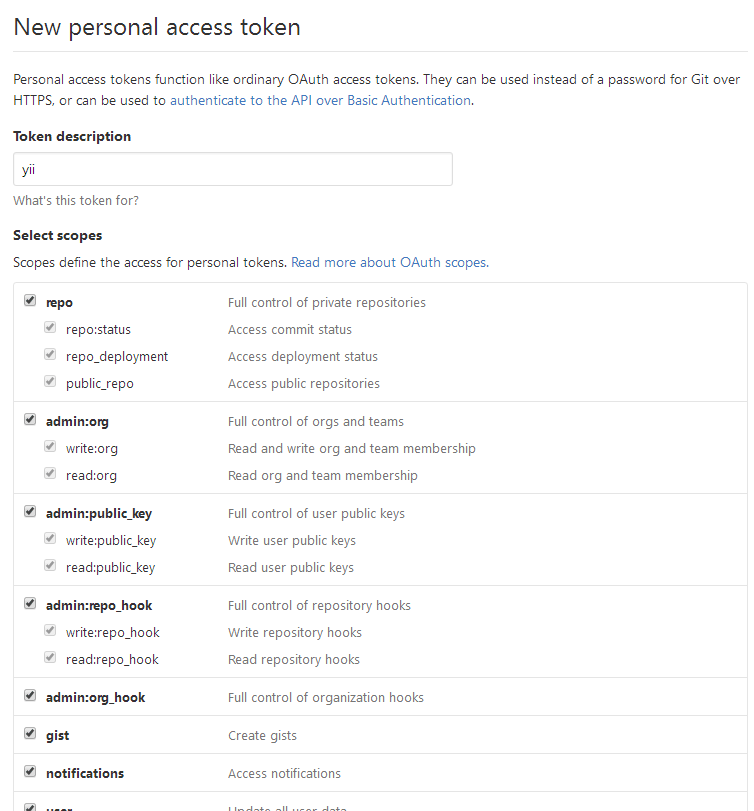Toggle the write:public_key checkbox
Viewport: 754px width, 811px height.
click(50, 539)
